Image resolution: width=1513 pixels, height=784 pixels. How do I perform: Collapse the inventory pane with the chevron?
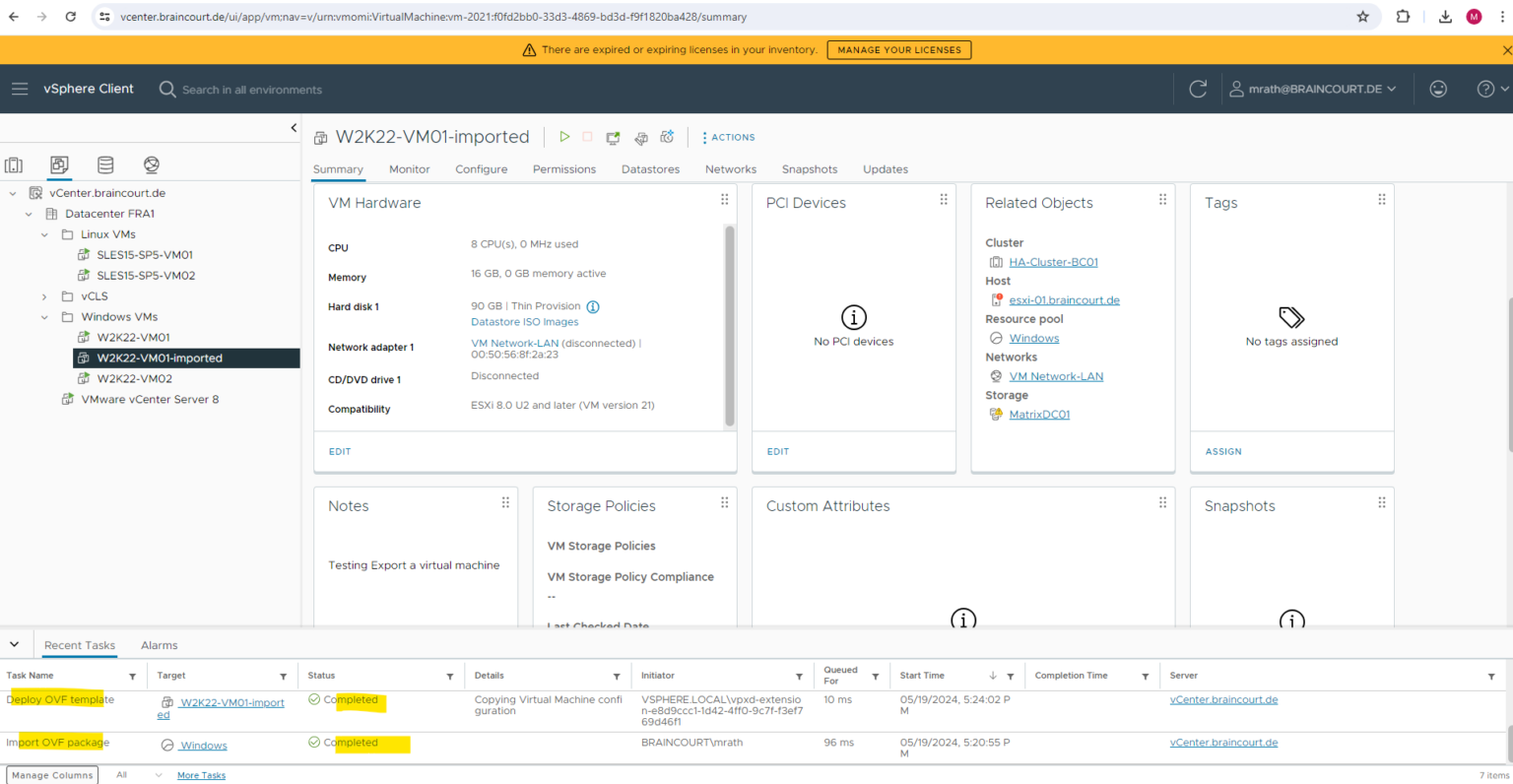tap(293, 127)
